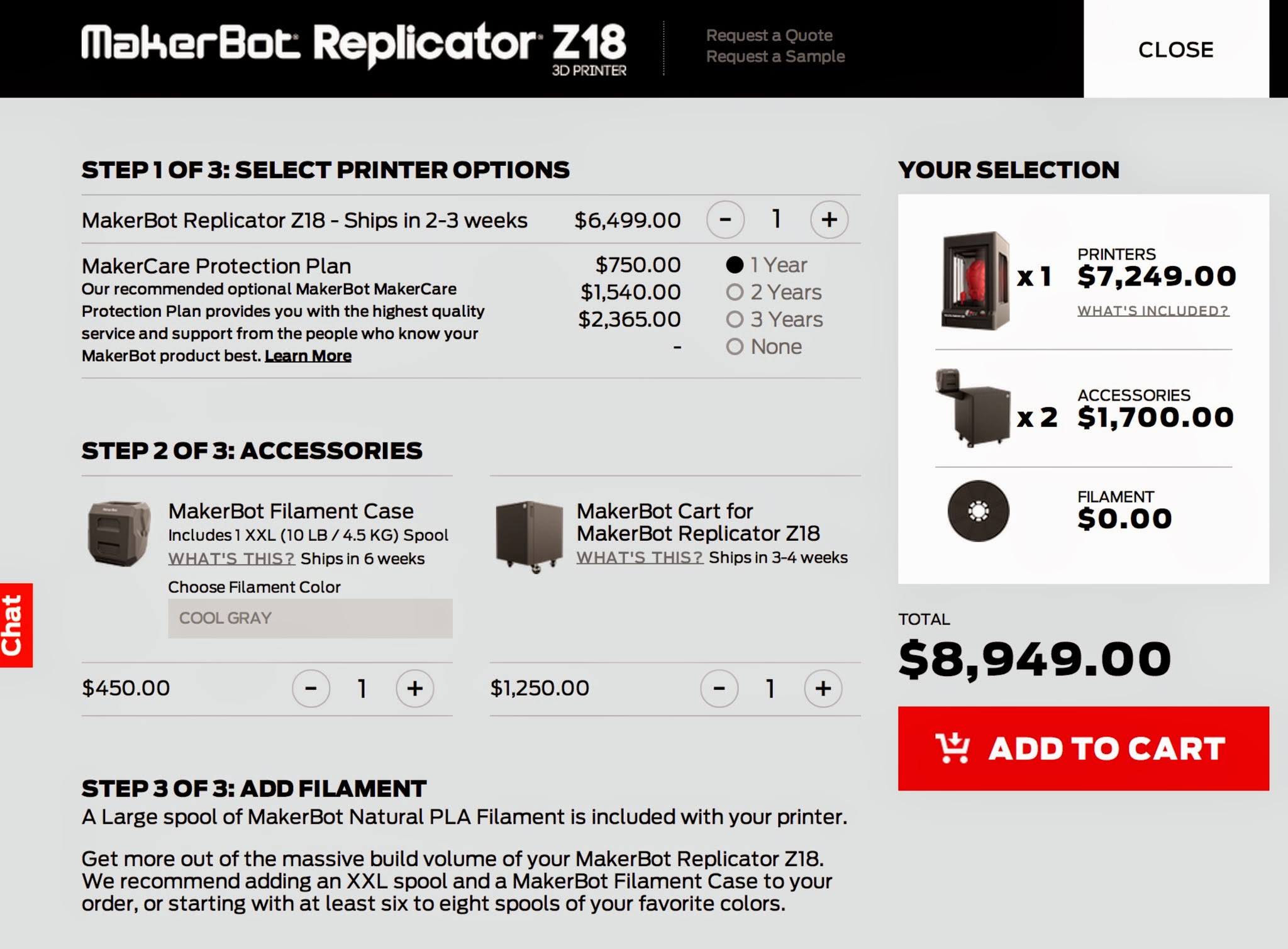The height and width of the screenshot is (949, 1288).
Task: Open the red Chat tab
Action: (x=16, y=625)
